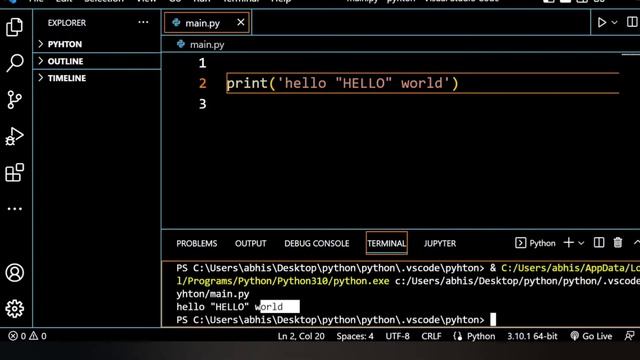This screenshot has height=360, width=640.
Task: Split the terminal pane
Action: [599, 242]
